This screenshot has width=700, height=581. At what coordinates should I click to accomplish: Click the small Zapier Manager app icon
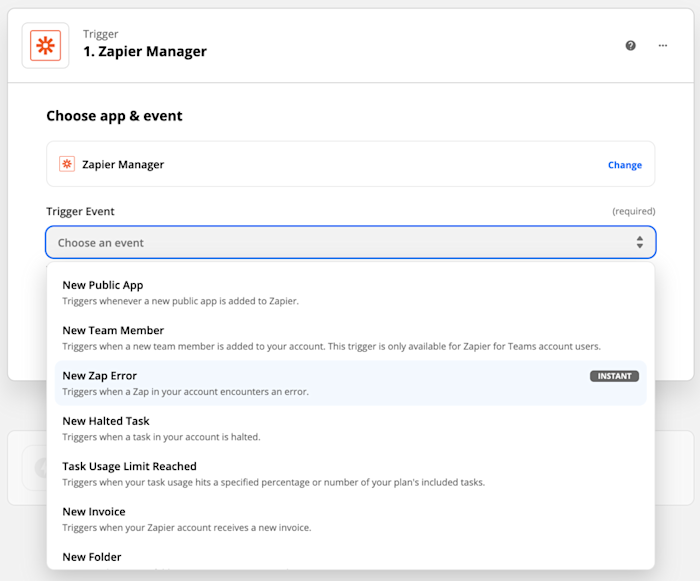67,164
